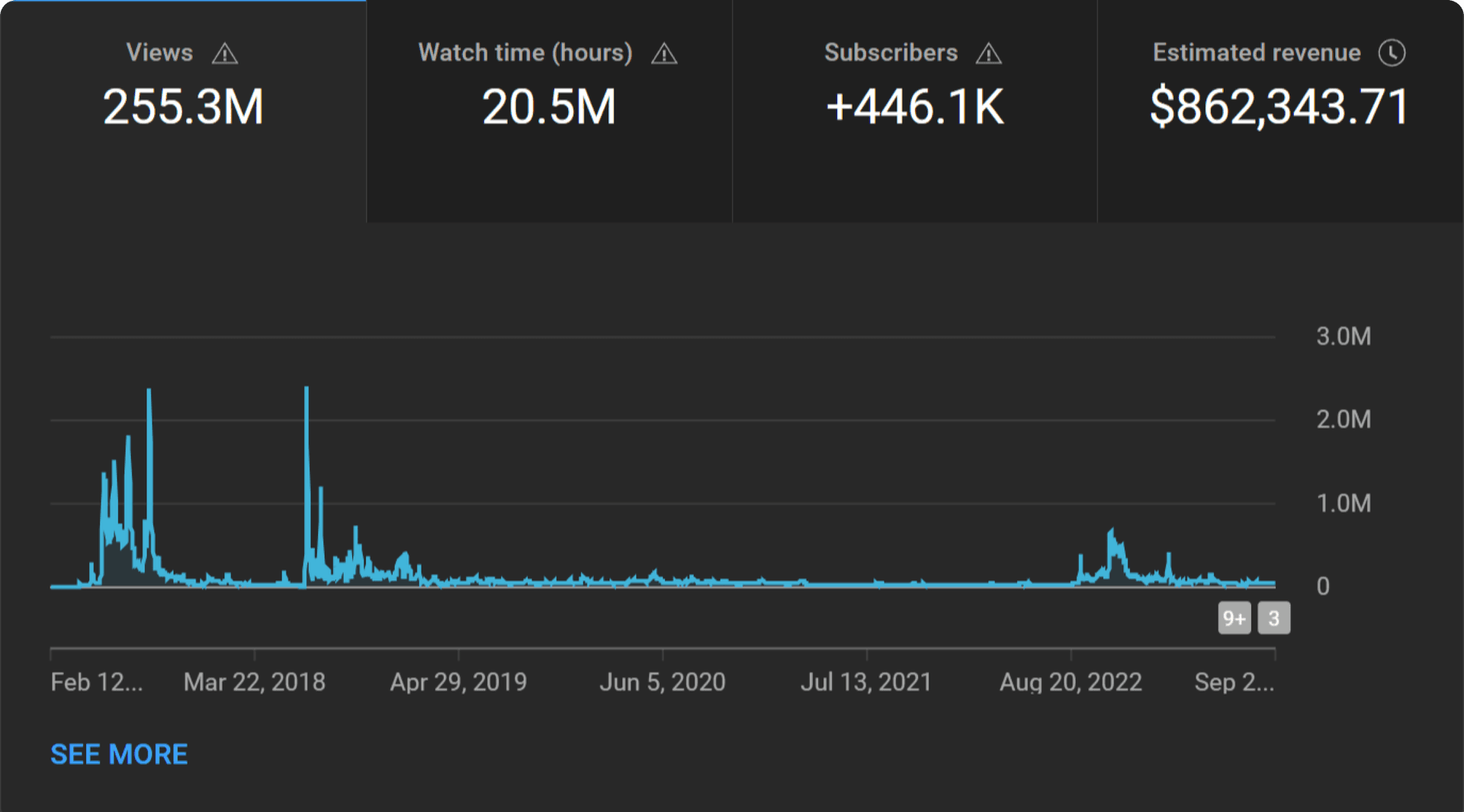Click the 3 video marker badge
The width and height of the screenshot is (1464, 812).
click(x=1274, y=618)
